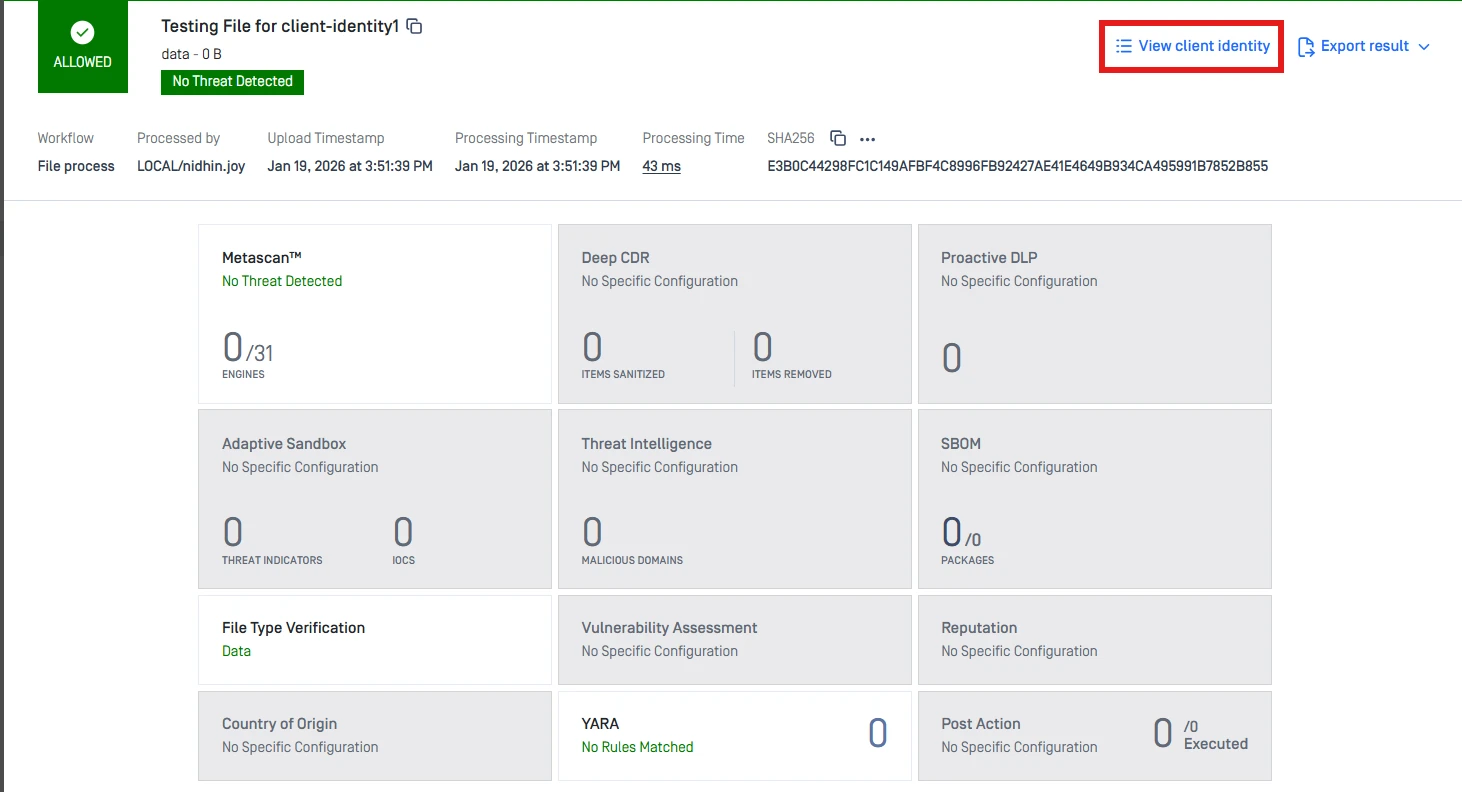1462x792 pixels.
Task: Select the Vulnerability Assessment card
Action: [734, 640]
